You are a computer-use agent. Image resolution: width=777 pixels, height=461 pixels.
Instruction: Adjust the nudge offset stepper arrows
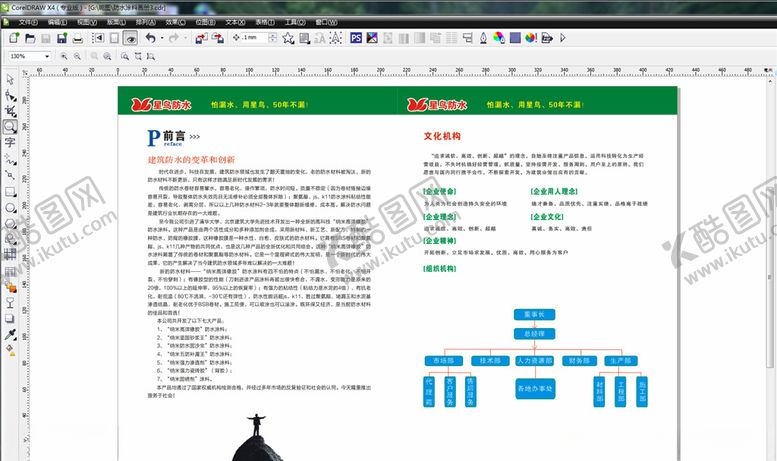click(275, 38)
